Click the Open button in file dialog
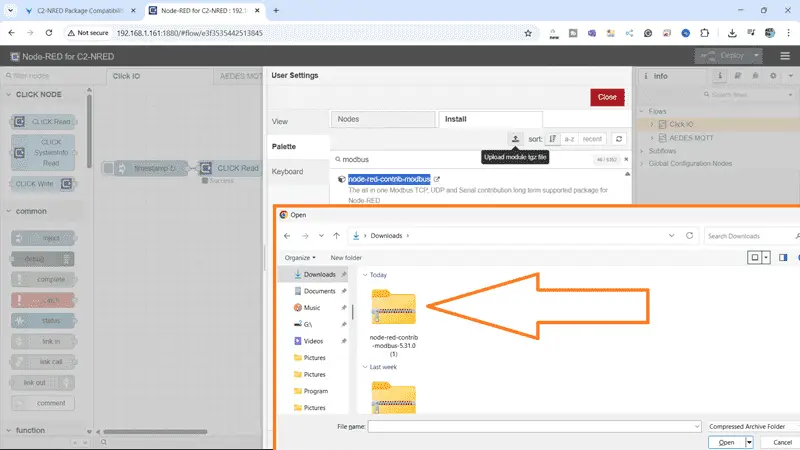800x450 pixels. coord(727,442)
